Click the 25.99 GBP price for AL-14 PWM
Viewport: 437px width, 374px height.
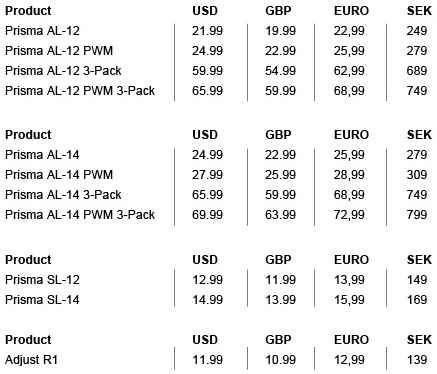pyautogui.click(x=280, y=175)
